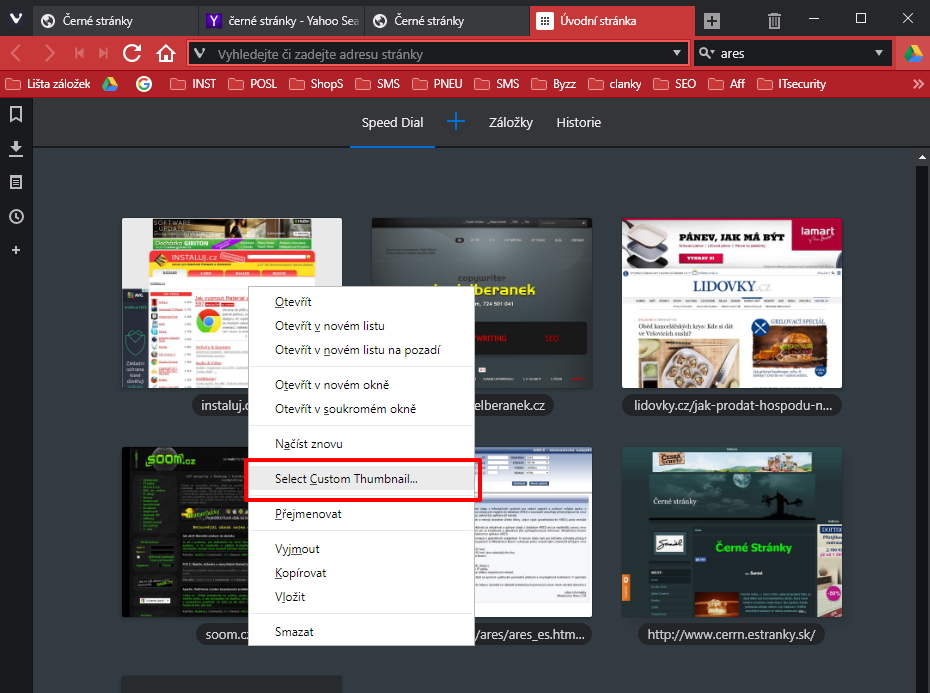The width and height of the screenshot is (930, 693).
Task: Open the Aff bookmarks folder
Action: pyautogui.click(x=727, y=84)
